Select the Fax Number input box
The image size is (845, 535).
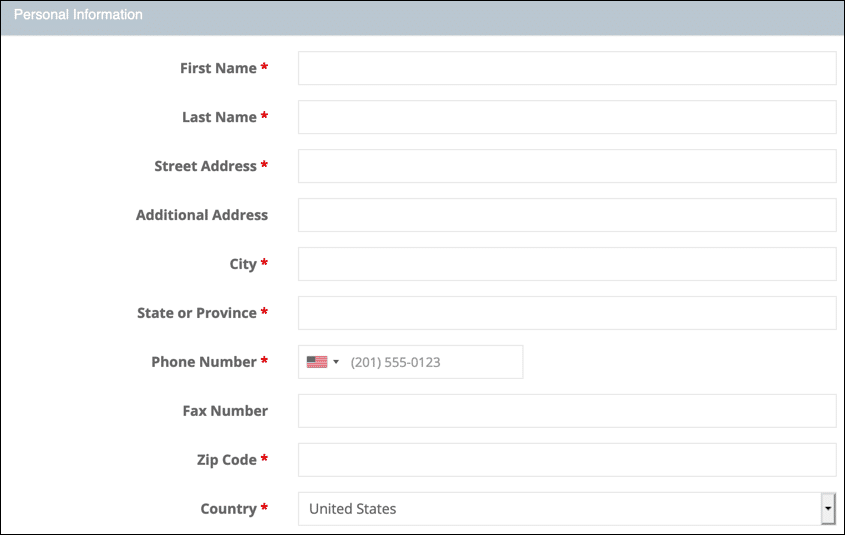click(x=566, y=411)
